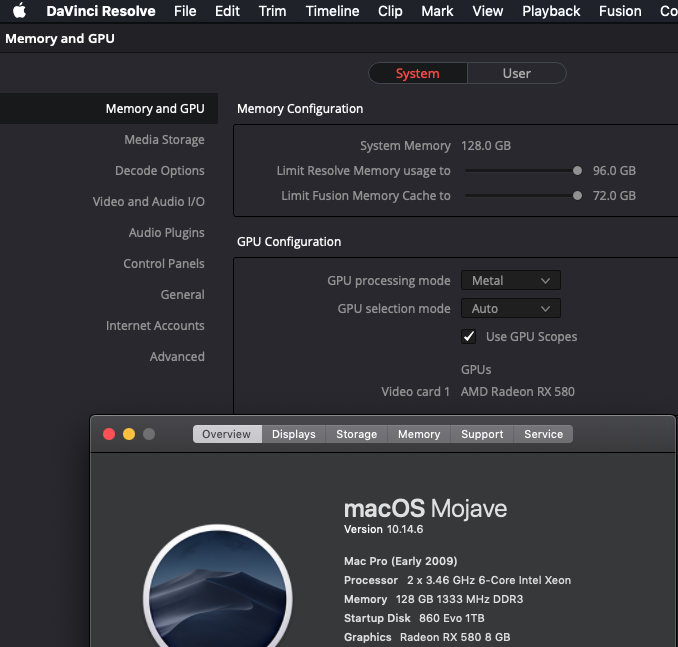The width and height of the screenshot is (678, 647).
Task: Click the 96.0 GB memory value
Action: 614,171
